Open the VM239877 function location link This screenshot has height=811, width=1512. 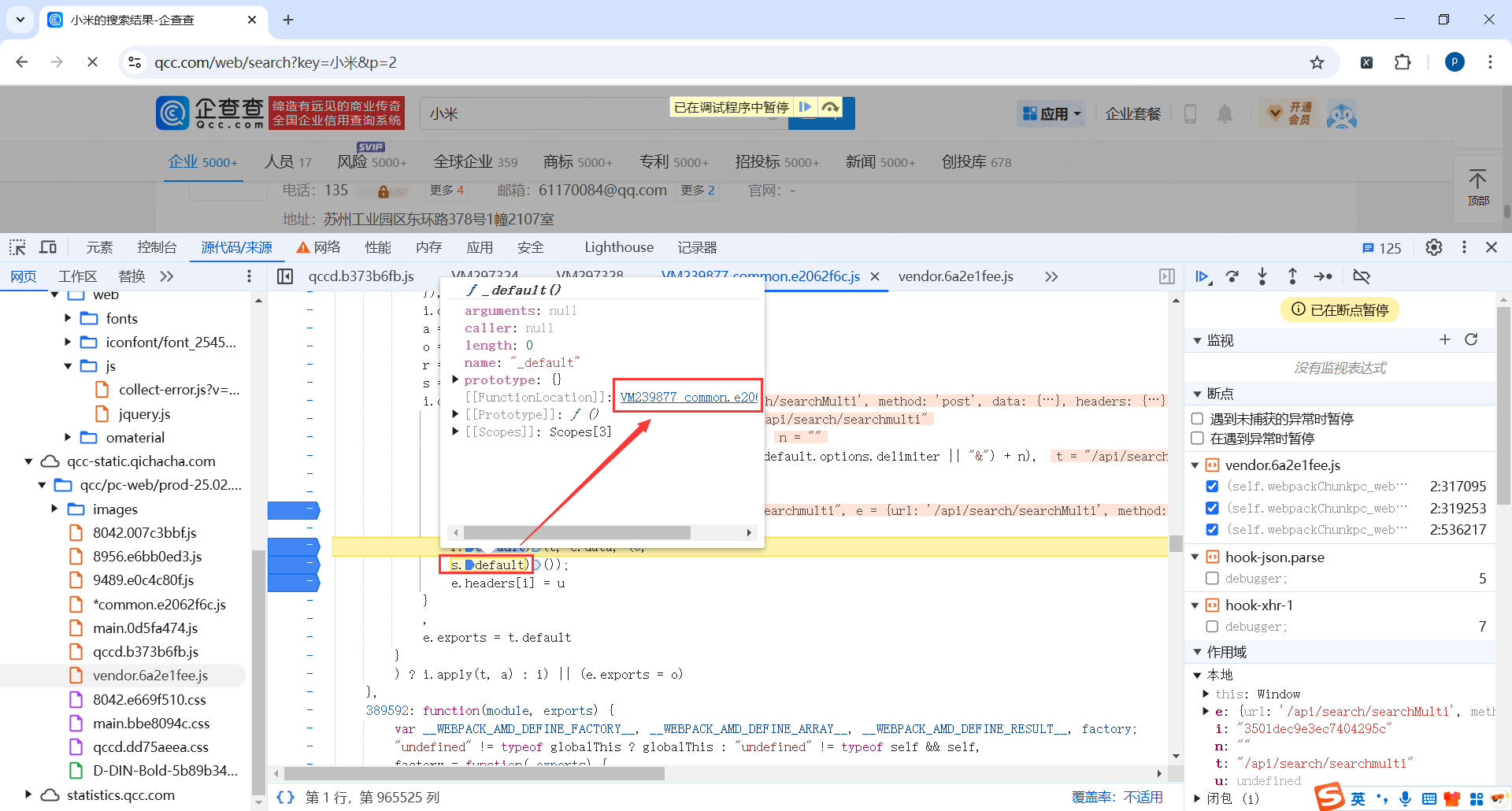688,397
